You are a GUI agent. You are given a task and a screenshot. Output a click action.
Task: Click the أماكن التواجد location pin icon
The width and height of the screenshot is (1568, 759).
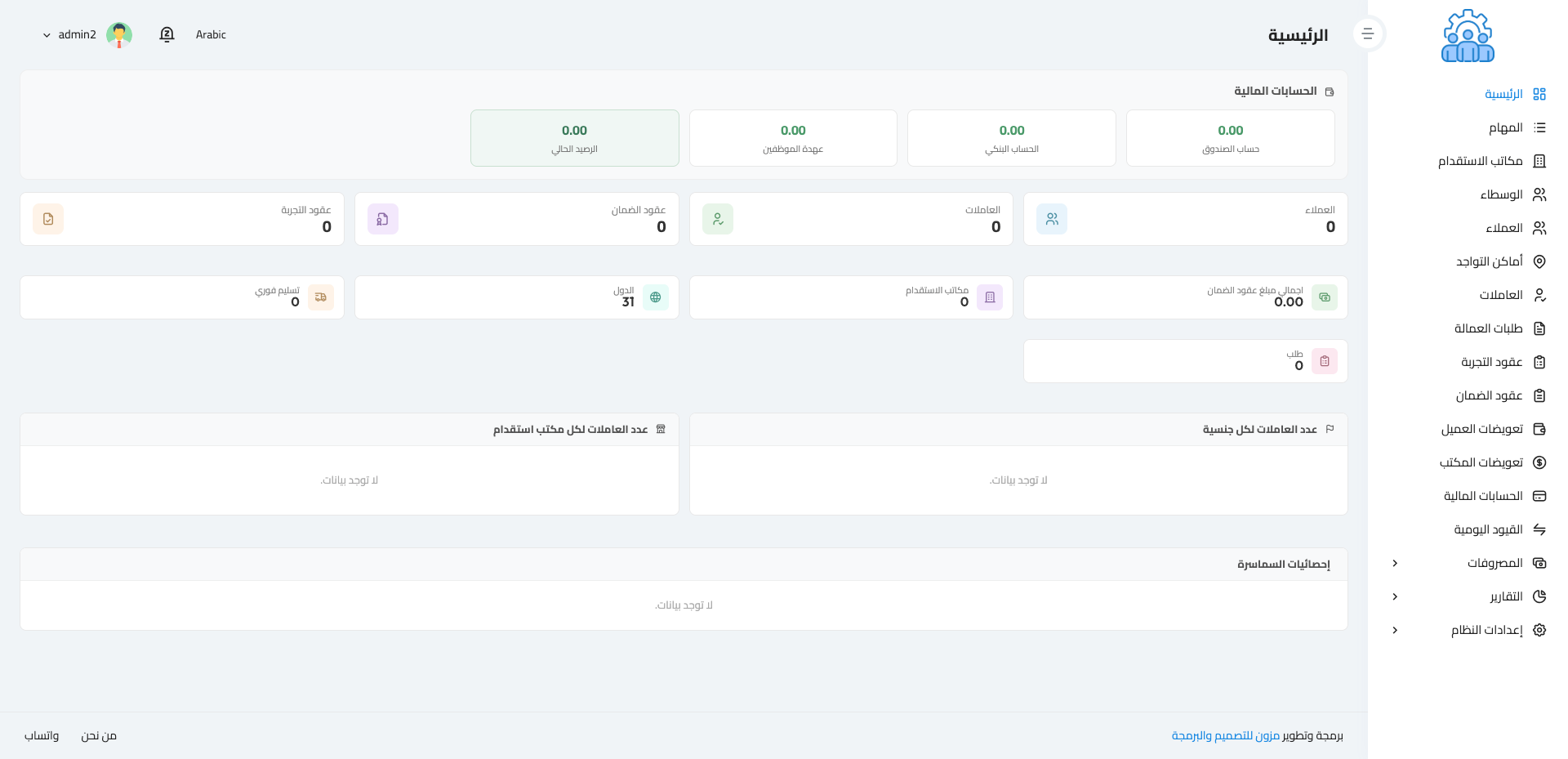pyautogui.click(x=1539, y=261)
